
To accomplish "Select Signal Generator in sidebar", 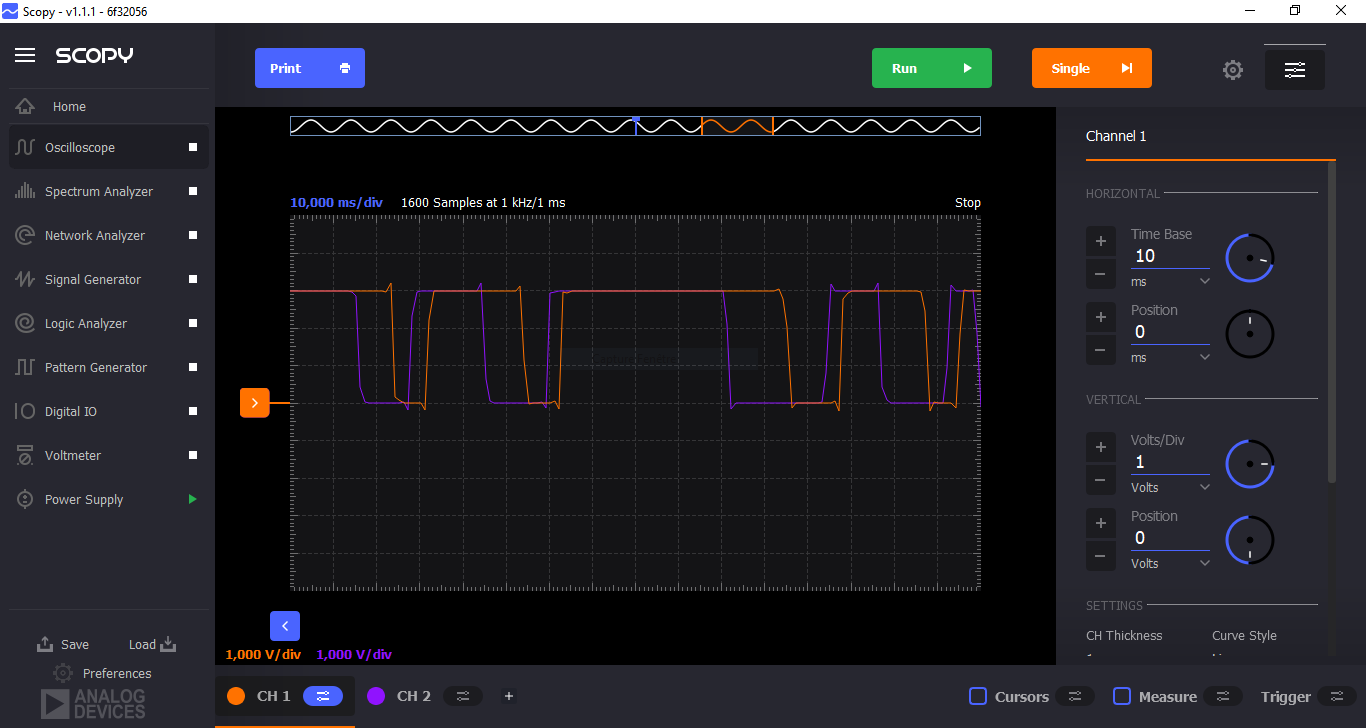I will coord(109,279).
